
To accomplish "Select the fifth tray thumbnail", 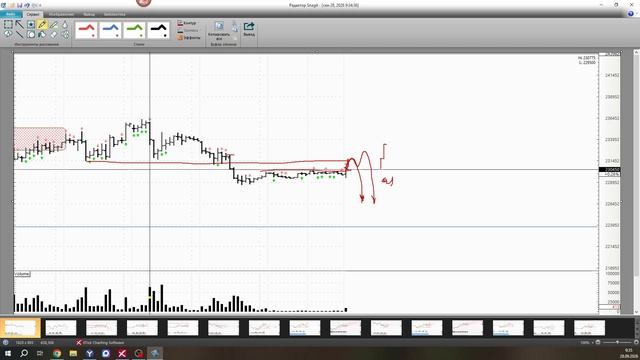I will tap(183, 328).
